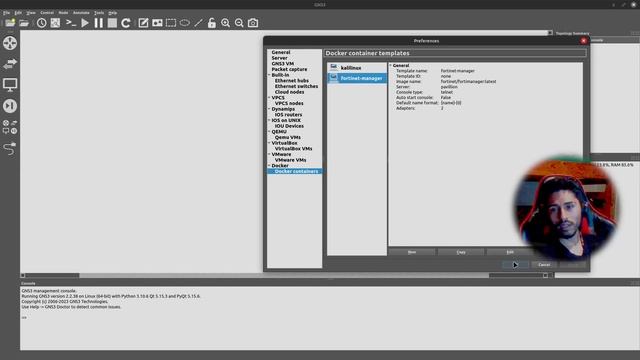640x360 pixels.
Task: Select IOU Devices preferences
Action: tap(289, 126)
